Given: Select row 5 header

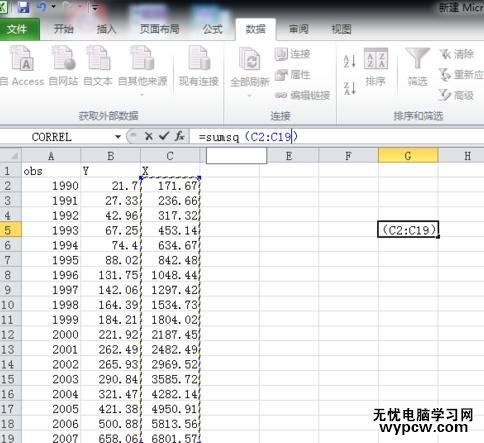Looking at the screenshot, I should (11, 230).
